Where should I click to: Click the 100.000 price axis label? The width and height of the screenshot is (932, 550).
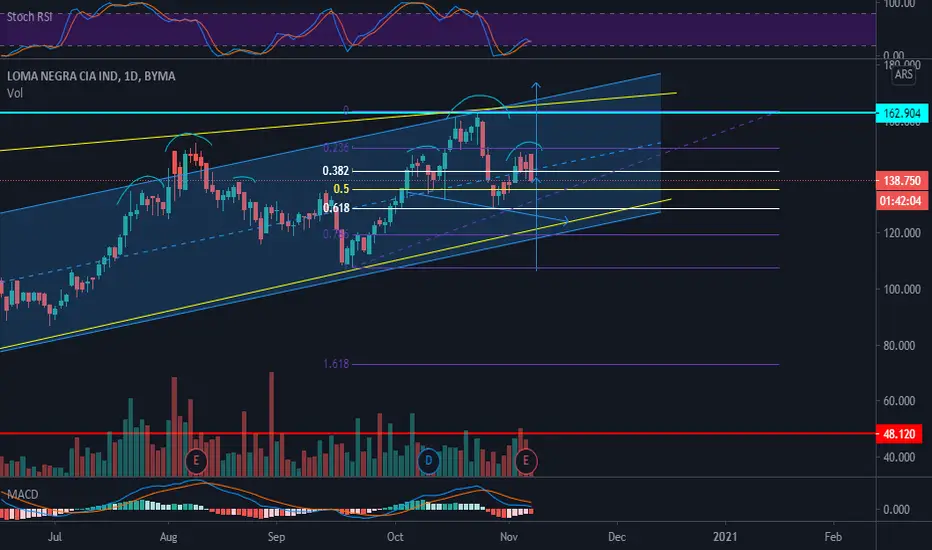coord(901,290)
